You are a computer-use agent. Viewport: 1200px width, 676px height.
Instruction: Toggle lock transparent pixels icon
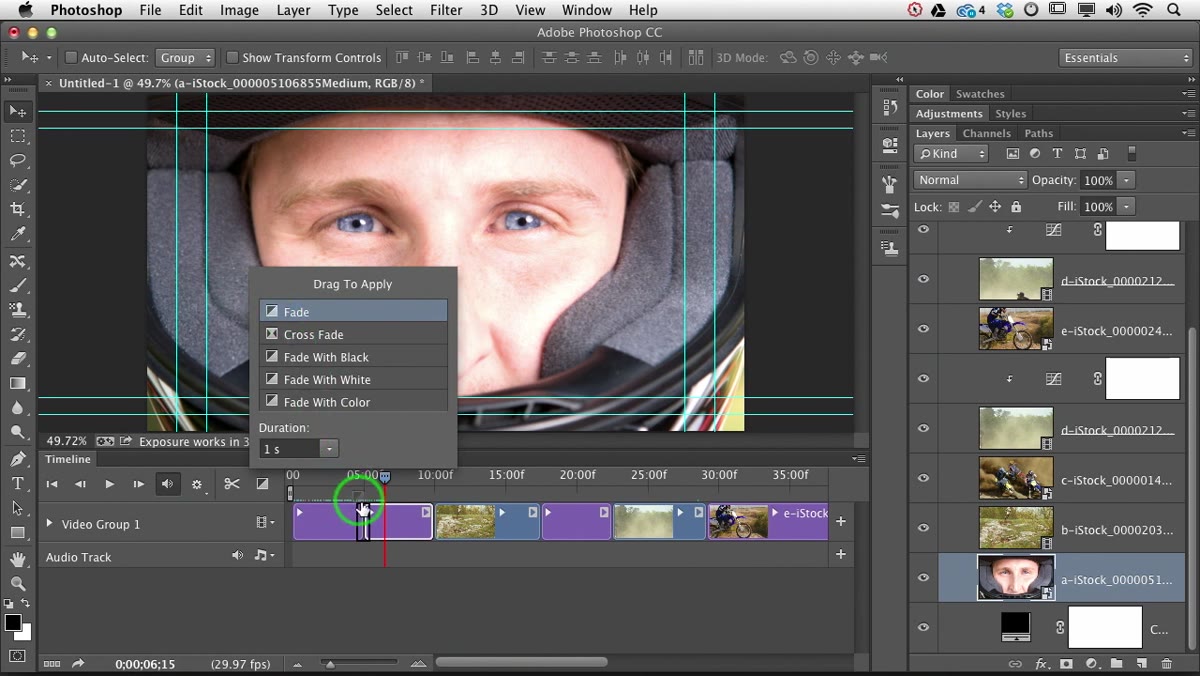click(953, 207)
